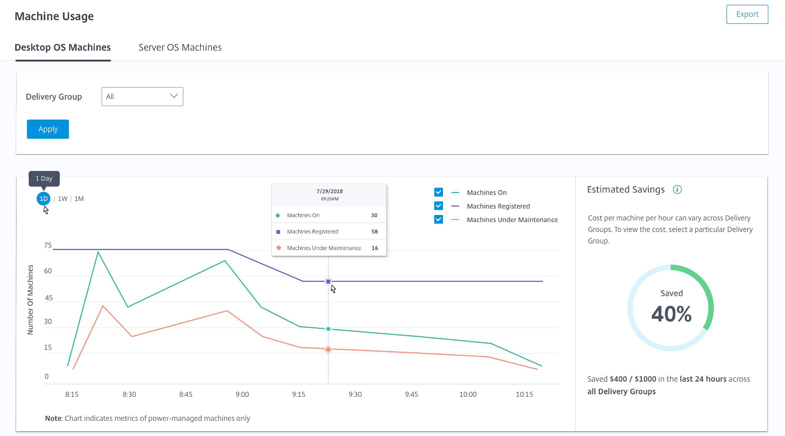
Task: Click the orange Machines Under Maintenance data point
Action: point(328,350)
